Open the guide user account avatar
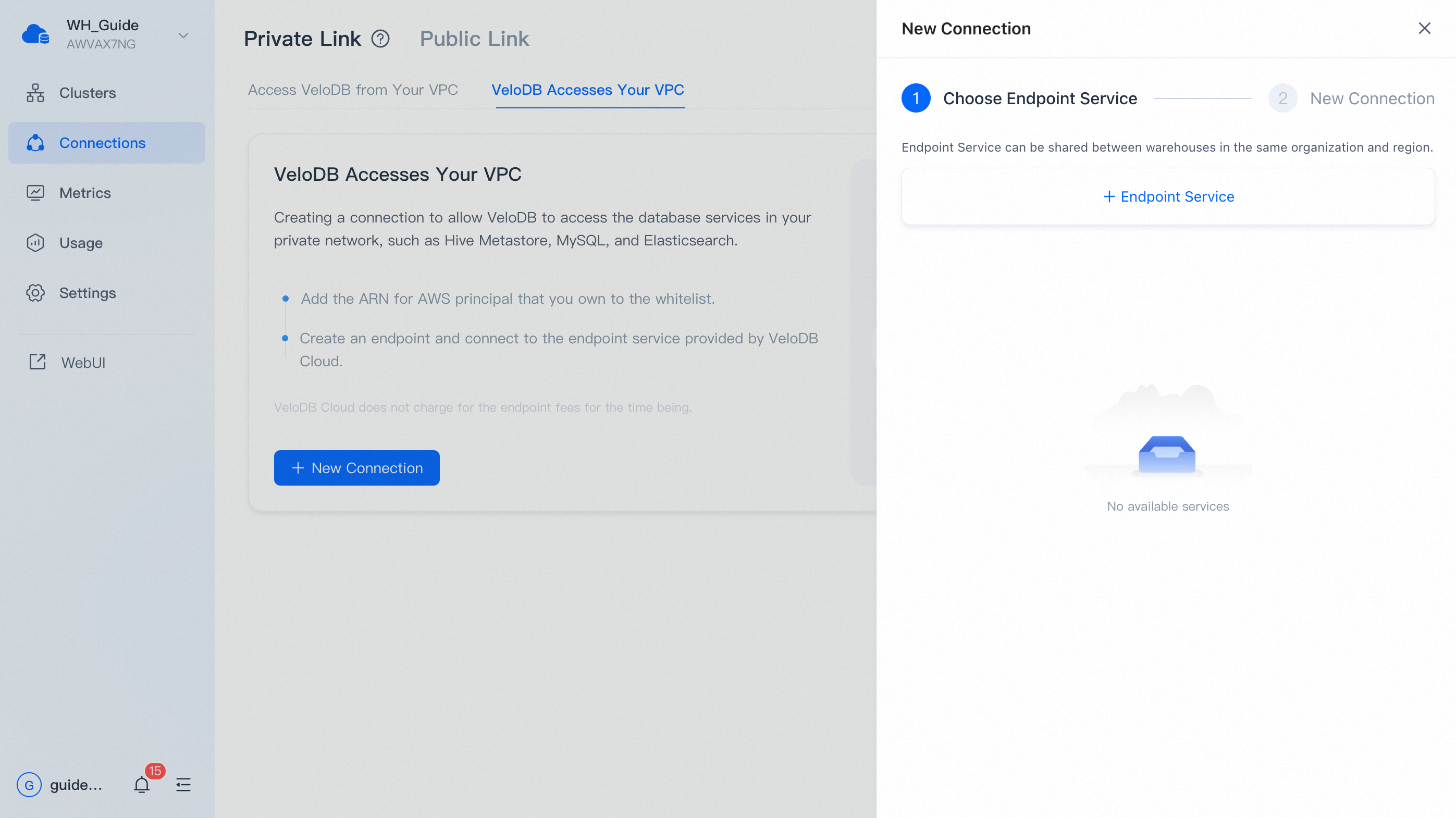Image resolution: width=1456 pixels, height=818 pixels. coord(29,785)
